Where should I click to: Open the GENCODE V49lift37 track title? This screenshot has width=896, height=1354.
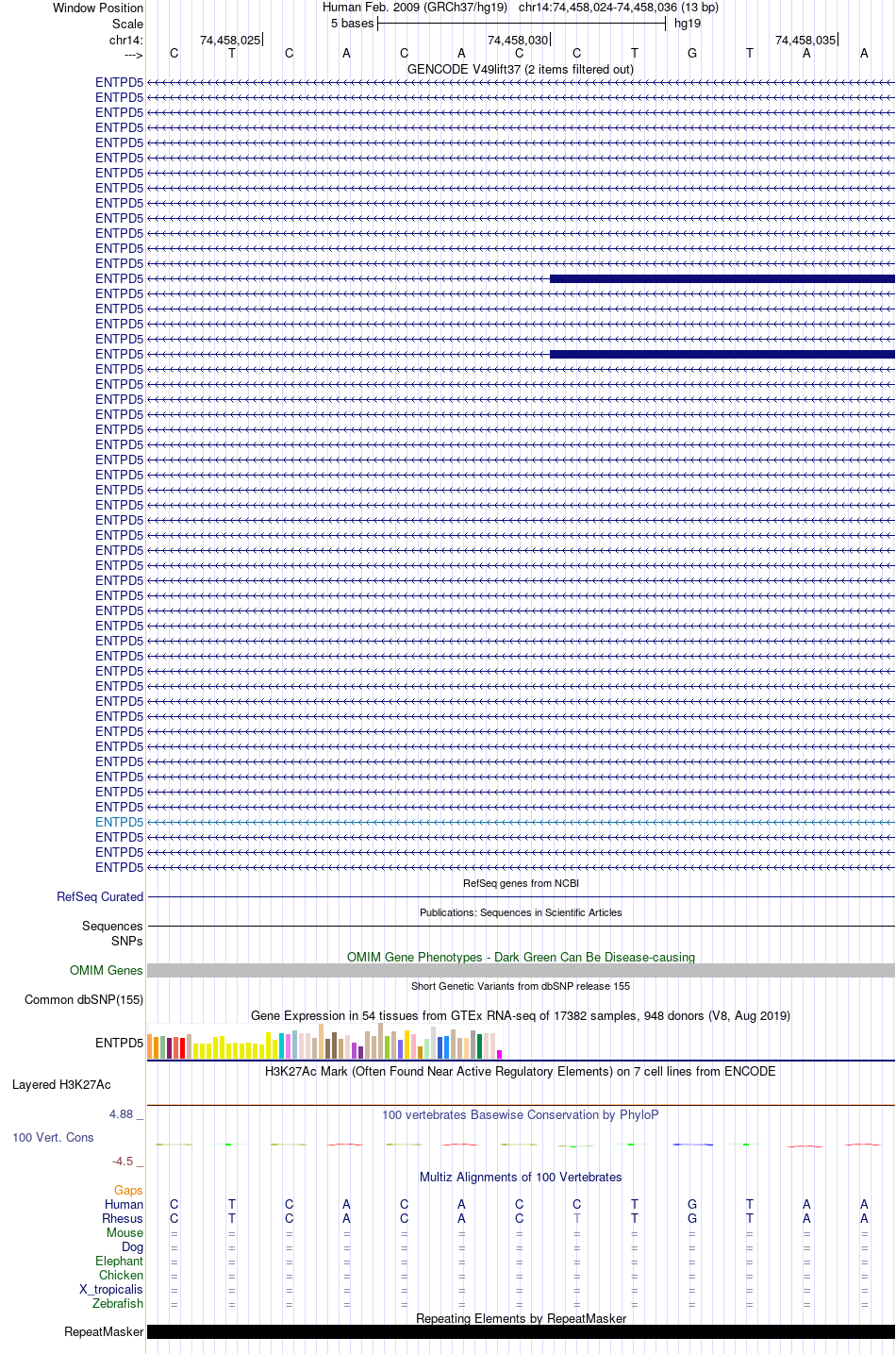(x=521, y=69)
